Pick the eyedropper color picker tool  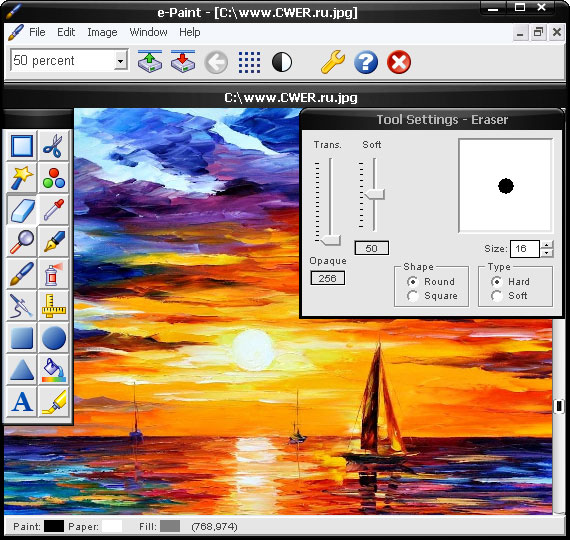(x=53, y=209)
